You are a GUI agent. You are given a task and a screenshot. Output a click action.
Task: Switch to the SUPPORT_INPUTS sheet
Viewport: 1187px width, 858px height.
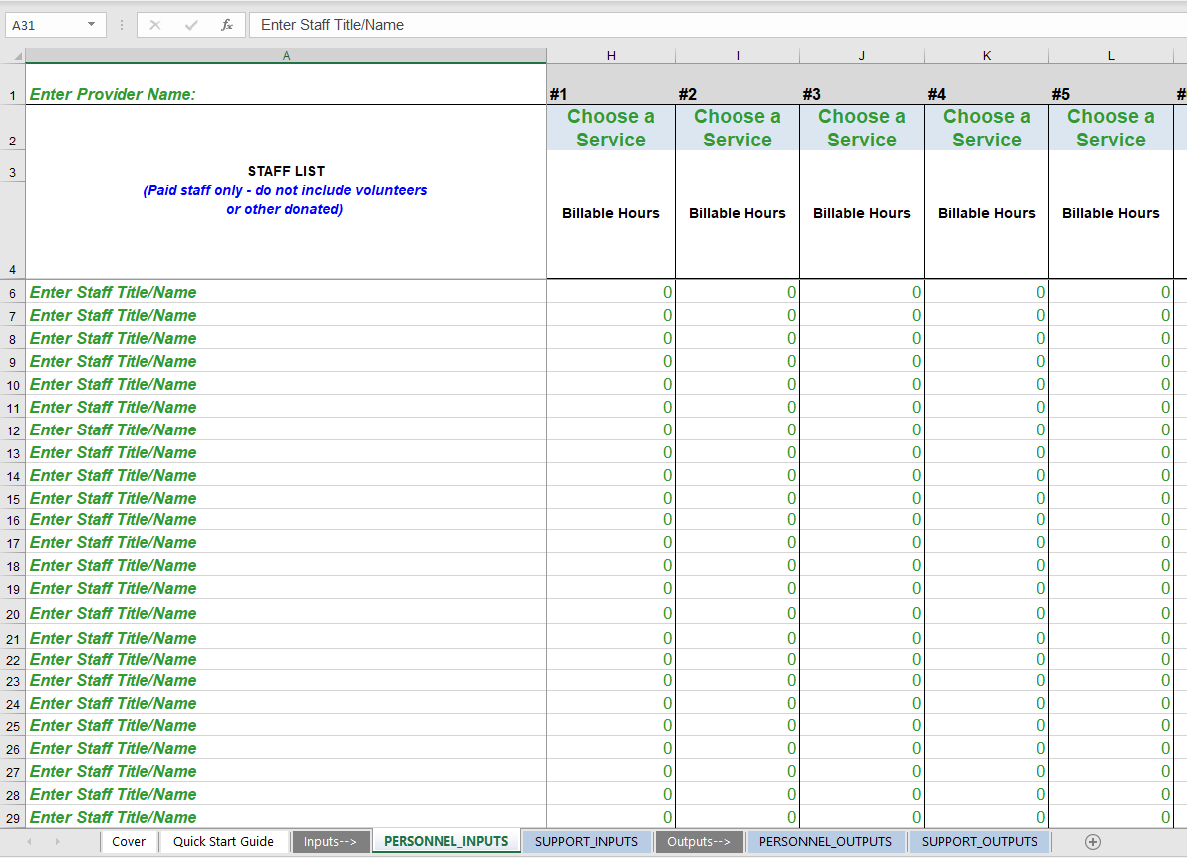coord(587,841)
